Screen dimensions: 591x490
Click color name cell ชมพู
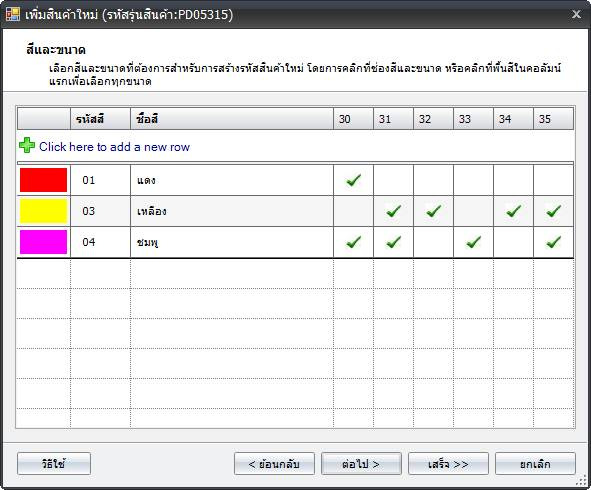tap(232, 242)
